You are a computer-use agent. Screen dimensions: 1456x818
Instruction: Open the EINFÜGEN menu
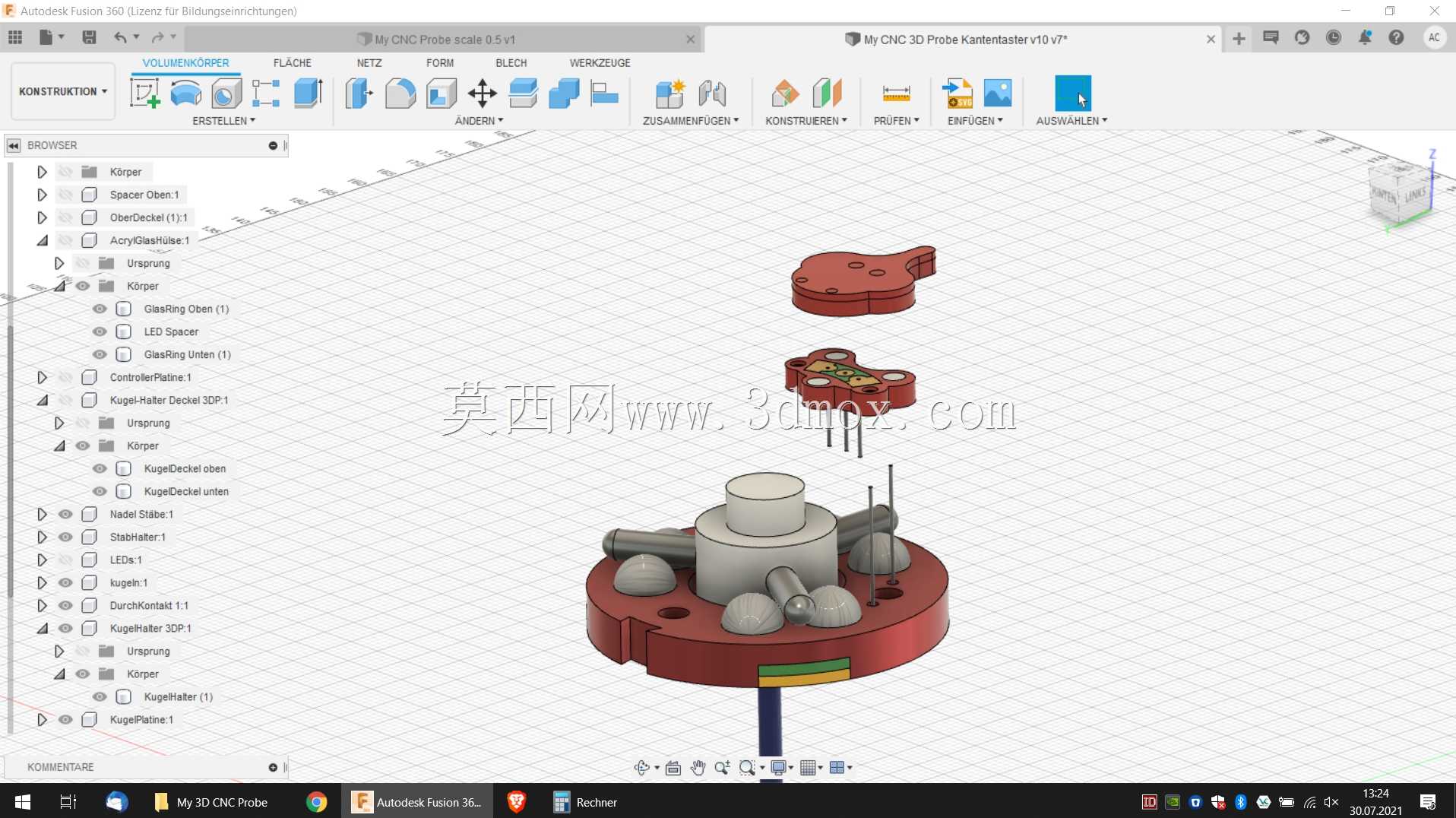(x=975, y=121)
